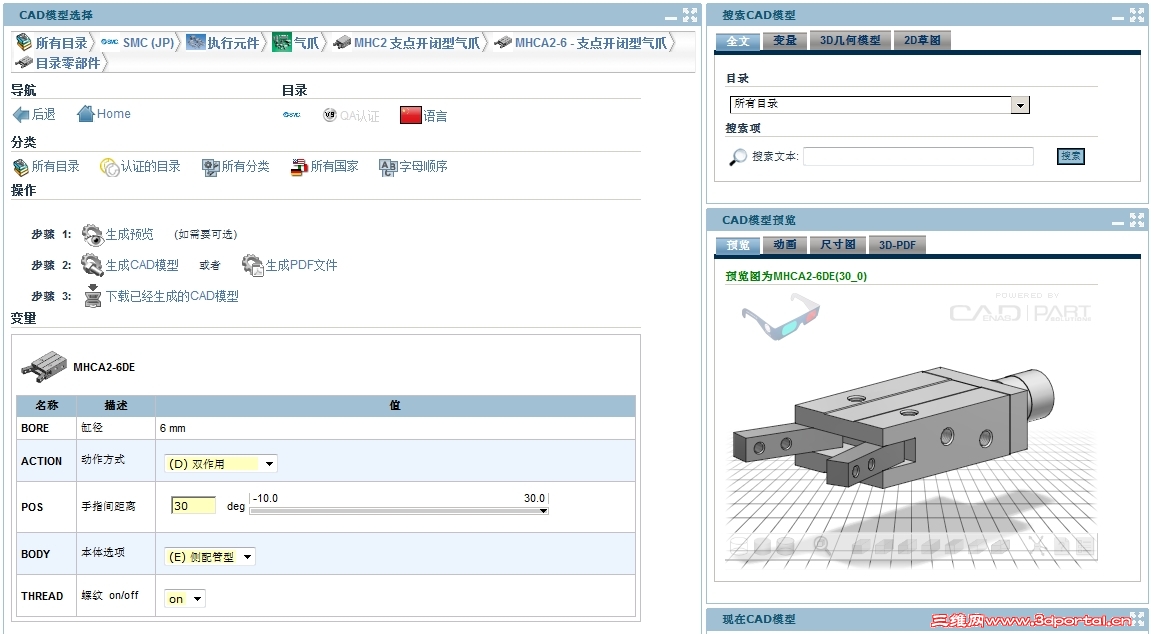
Task: Open the THREAD on dropdown
Action: point(185,599)
